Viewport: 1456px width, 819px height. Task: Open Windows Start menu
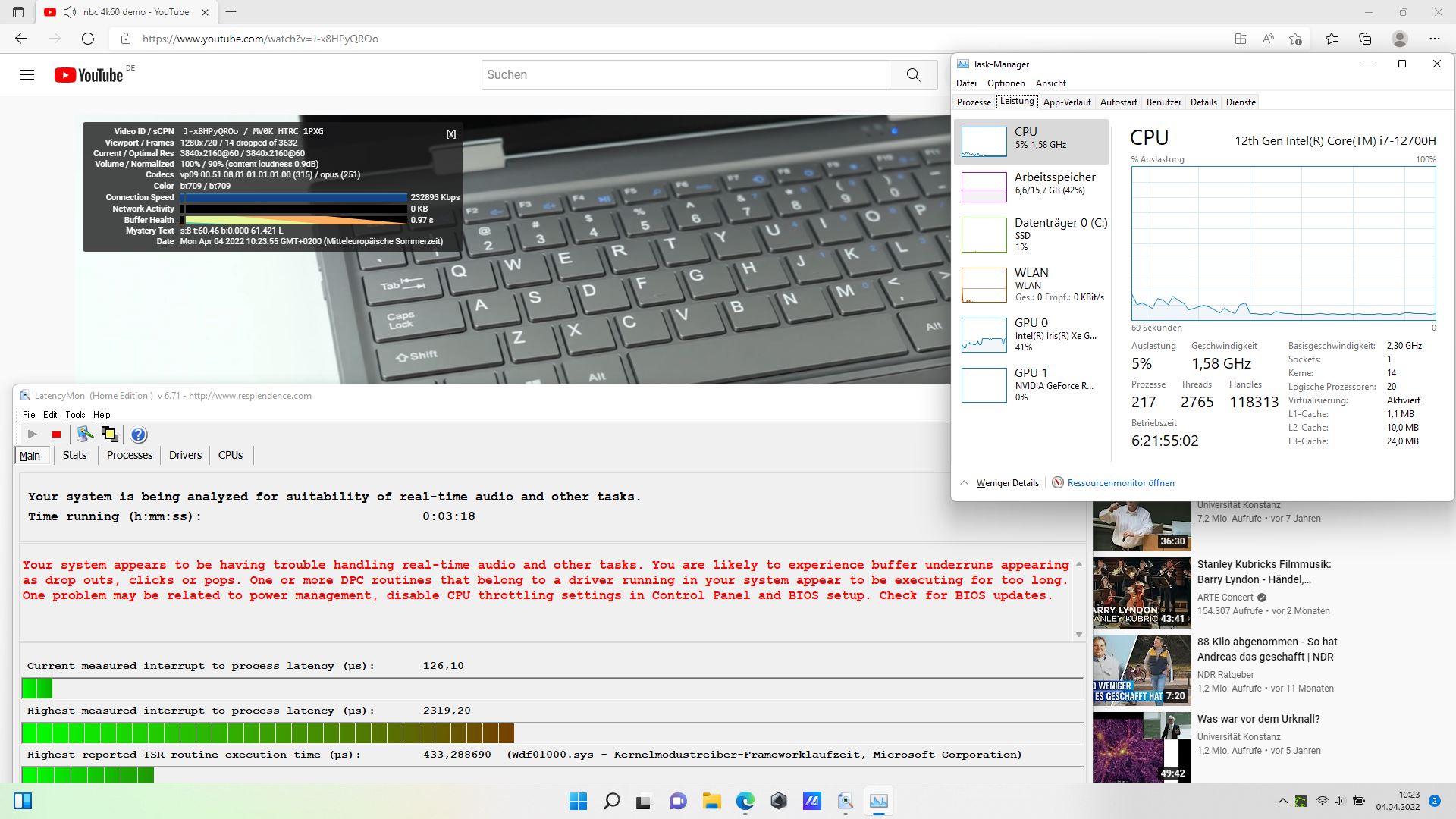[578, 801]
